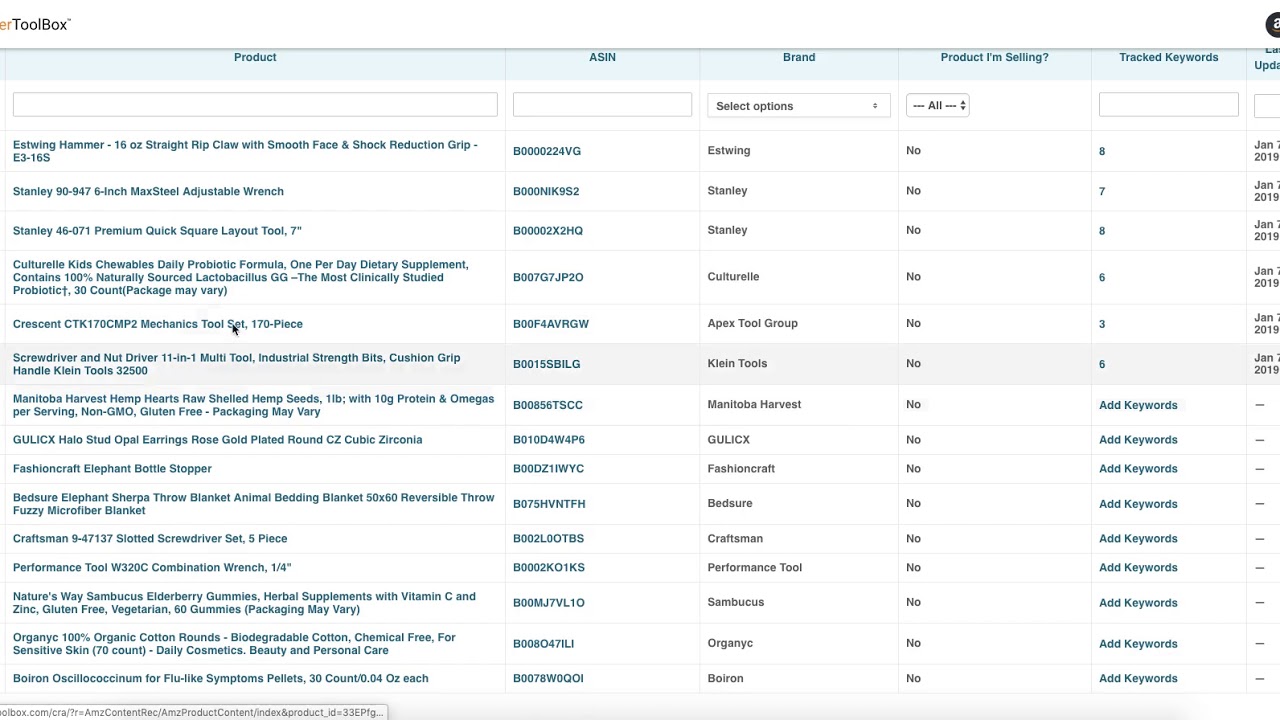Click ASIN B075HVNTFH
The height and width of the screenshot is (720, 1280).
pyautogui.click(x=549, y=504)
